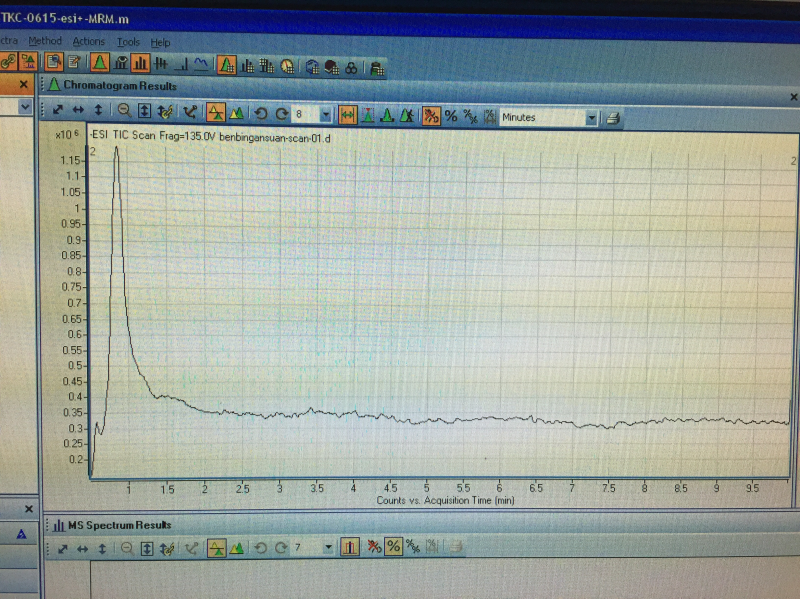The width and height of the screenshot is (800, 599).
Task: Close the left orange side panel
Action: (23, 84)
